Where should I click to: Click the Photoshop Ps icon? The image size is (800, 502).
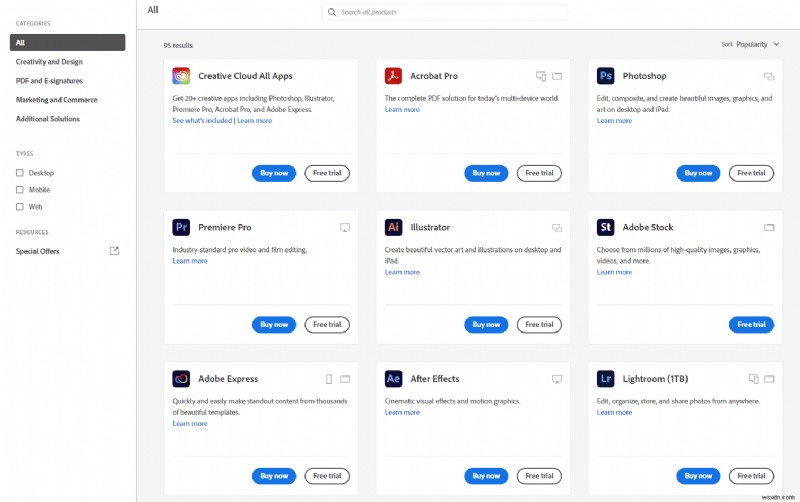pyautogui.click(x=605, y=76)
